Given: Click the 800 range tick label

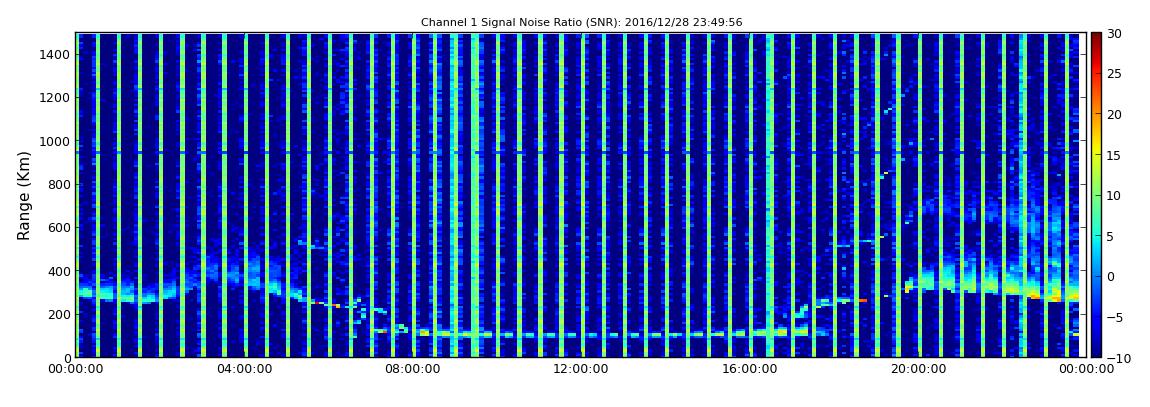Looking at the screenshot, I should coord(59,185).
